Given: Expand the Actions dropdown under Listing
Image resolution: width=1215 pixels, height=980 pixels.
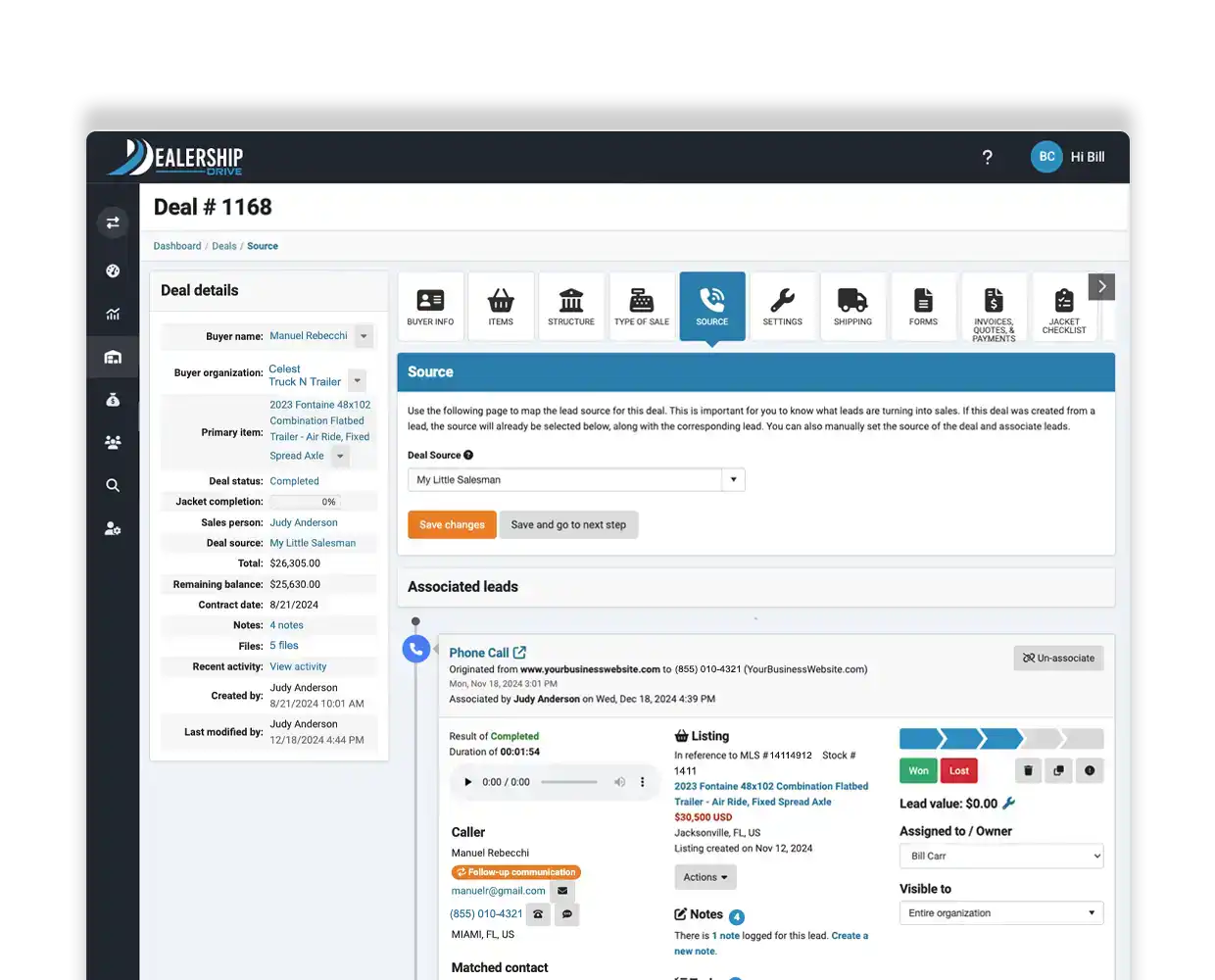Looking at the screenshot, I should (705, 877).
